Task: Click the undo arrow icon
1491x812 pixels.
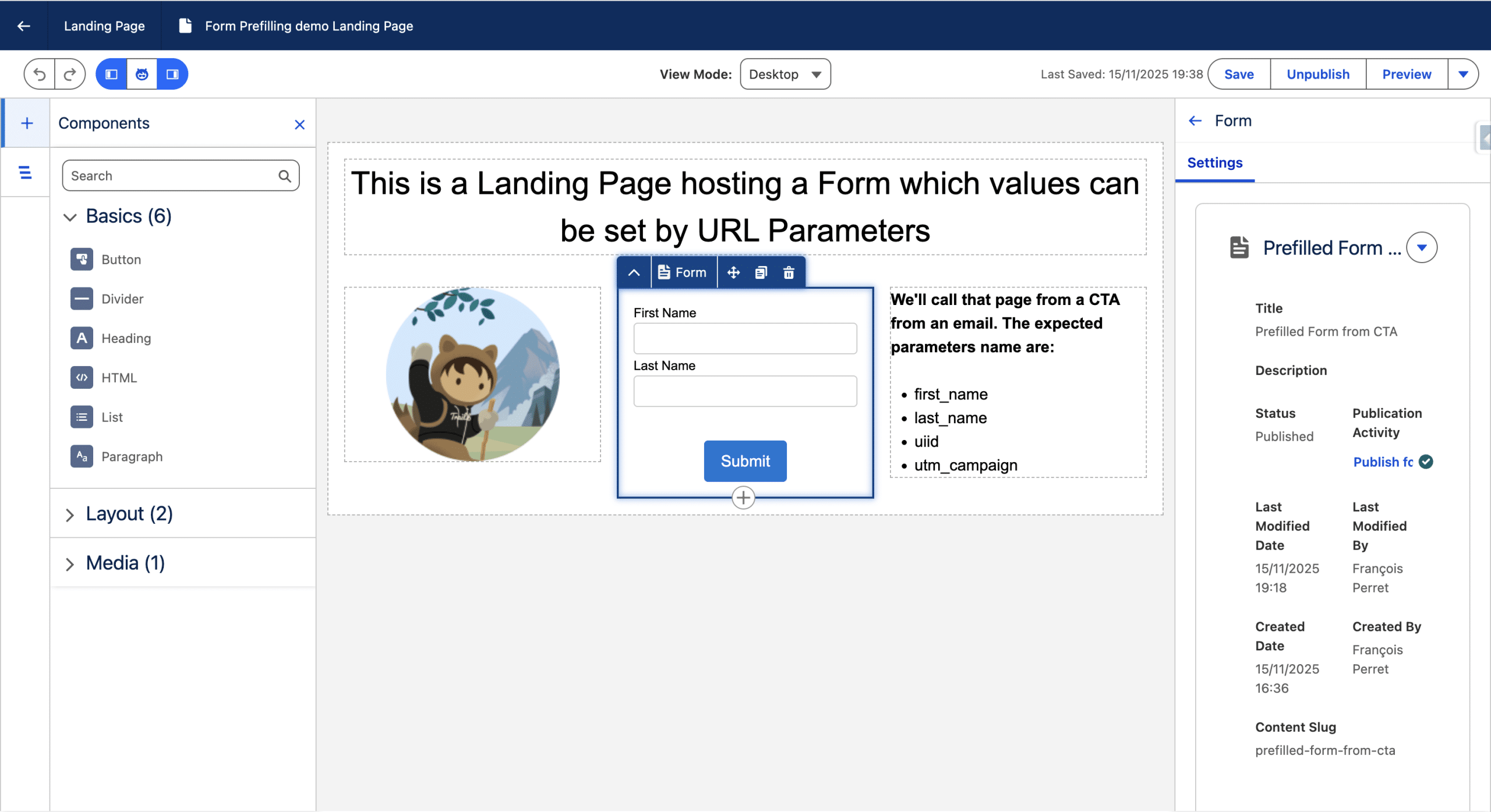Action: pyautogui.click(x=40, y=74)
